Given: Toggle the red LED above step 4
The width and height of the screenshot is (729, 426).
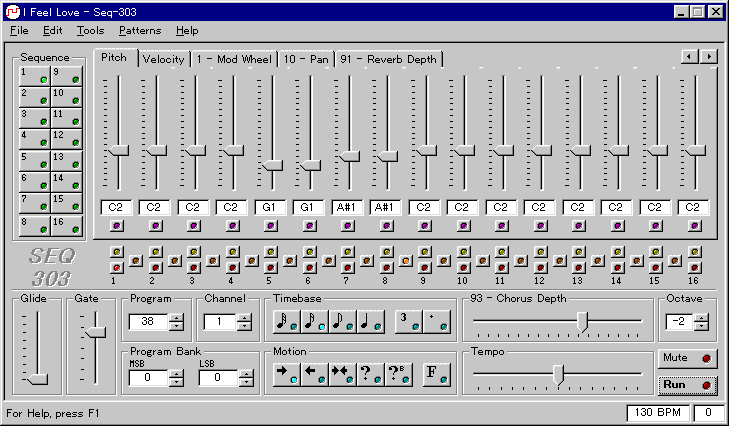Looking at the screenshot, I should [232, 268].
